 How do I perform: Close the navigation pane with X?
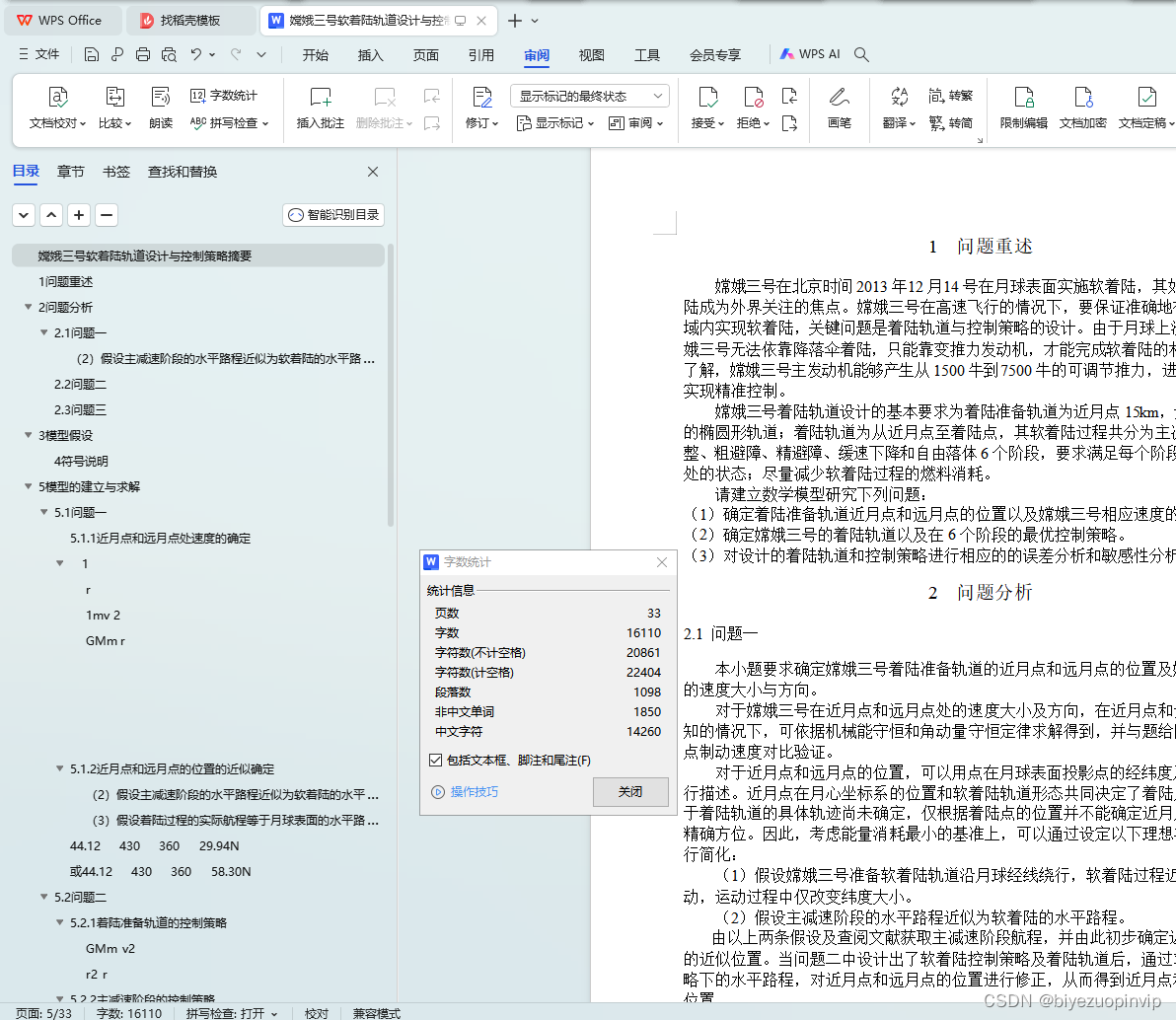click(373, 172)
